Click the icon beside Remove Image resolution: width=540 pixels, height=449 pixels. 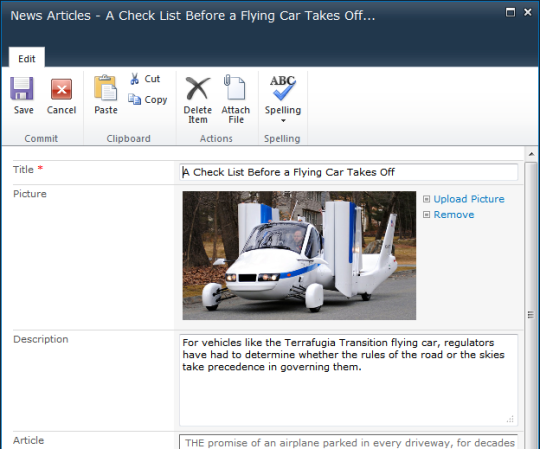(x=426, y=215)
